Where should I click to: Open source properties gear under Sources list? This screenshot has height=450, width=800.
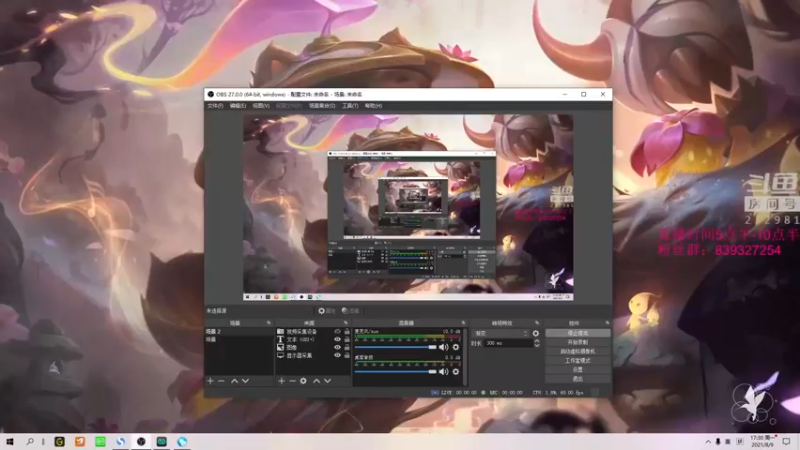[x=303, y=381]
